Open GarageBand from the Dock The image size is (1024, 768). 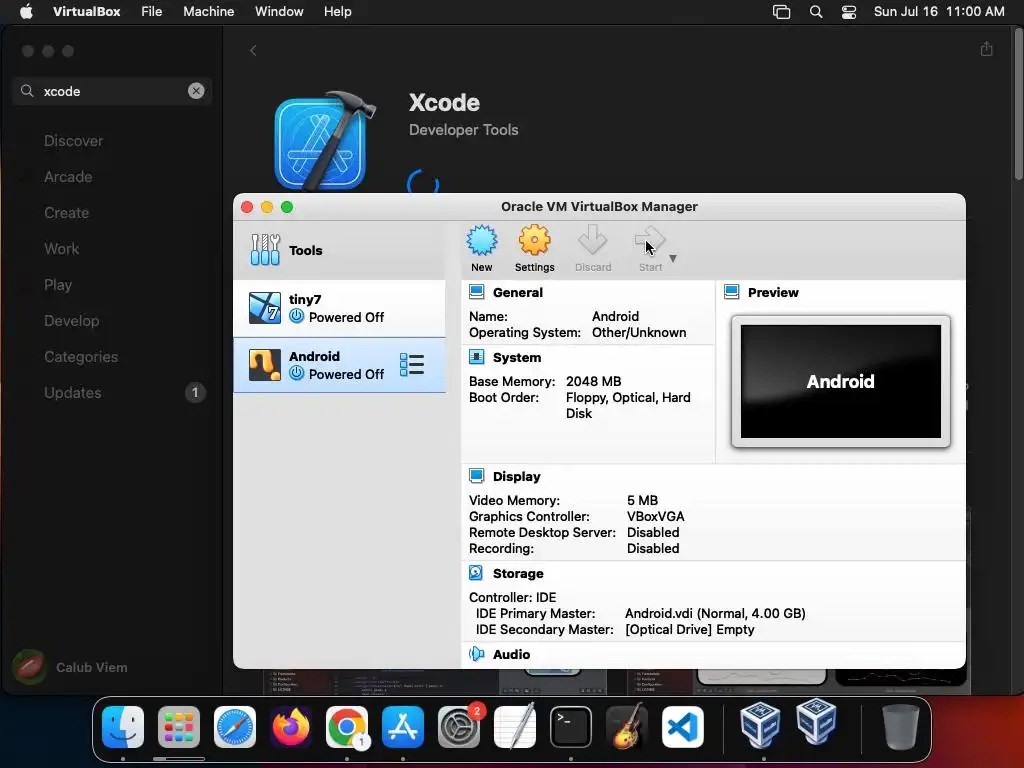coord(627,727)
